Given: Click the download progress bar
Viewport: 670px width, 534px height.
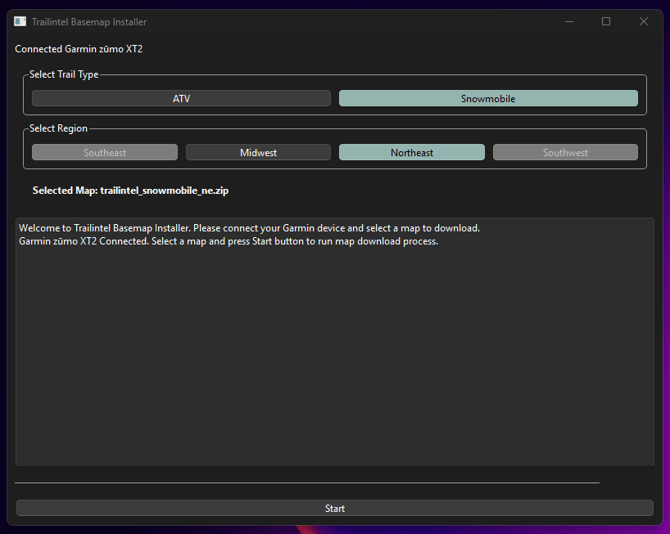Looking at the screenshot, I should coord(307,483).
